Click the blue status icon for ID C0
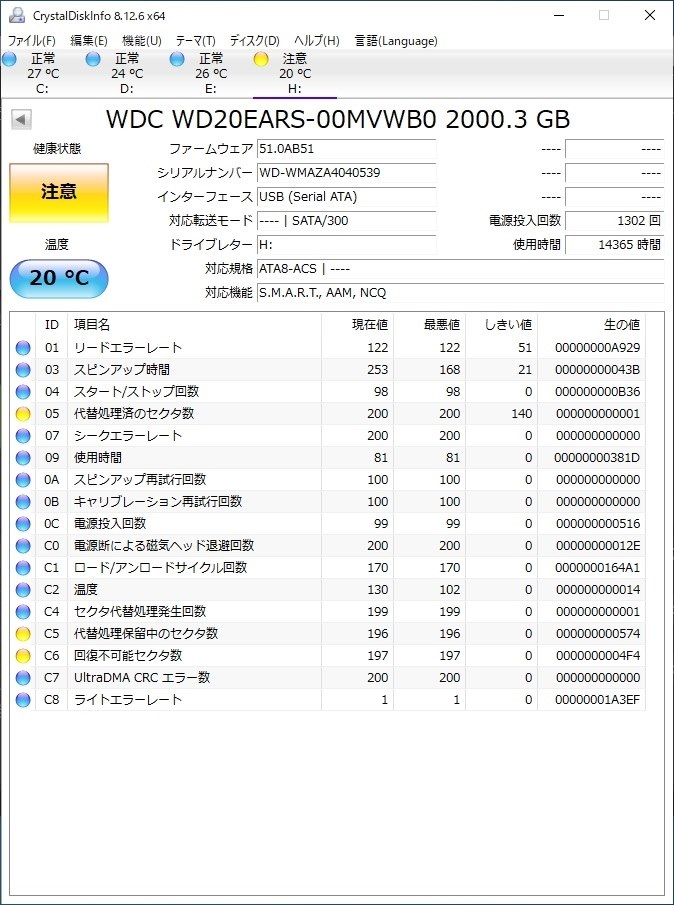 point(23,545)
